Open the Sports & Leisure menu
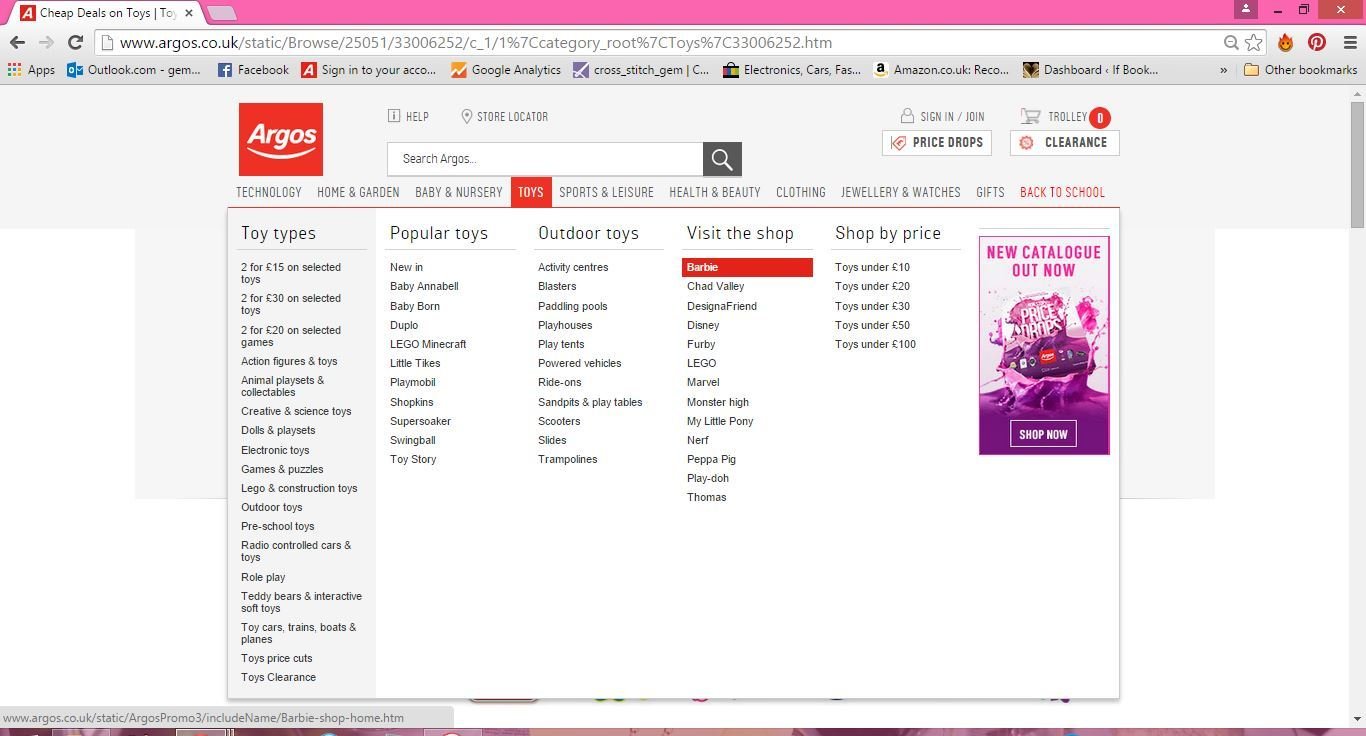Viewport: 1366px width, 736px height. [606, 192]
